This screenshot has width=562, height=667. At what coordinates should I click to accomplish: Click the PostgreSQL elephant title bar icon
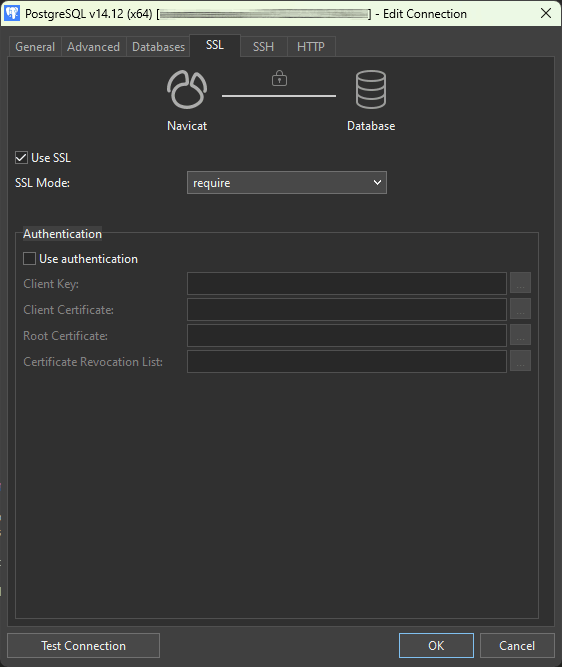click(12, 14)
